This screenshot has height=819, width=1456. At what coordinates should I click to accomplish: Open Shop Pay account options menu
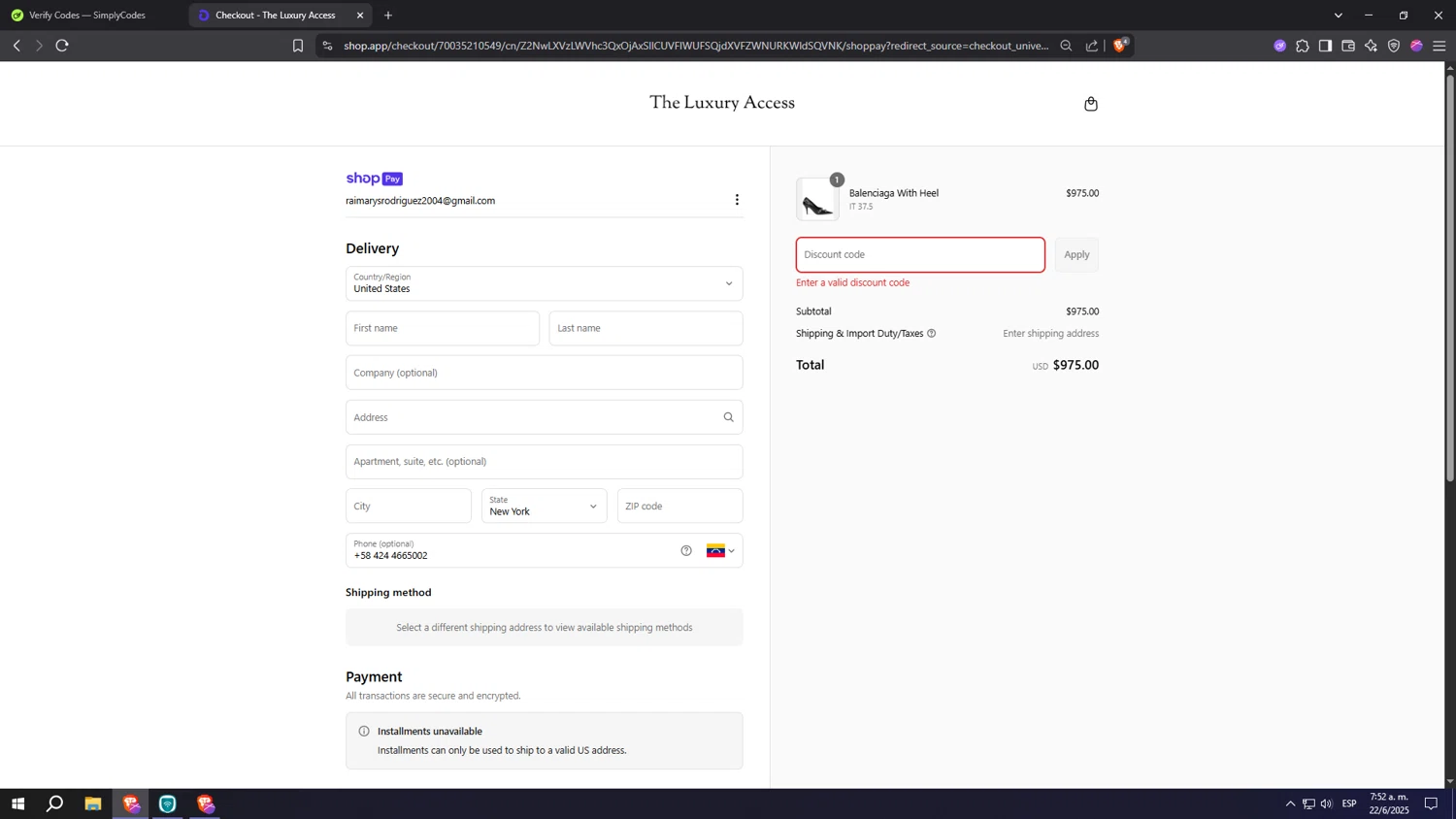pyautogui.click(x=737, y=200)
